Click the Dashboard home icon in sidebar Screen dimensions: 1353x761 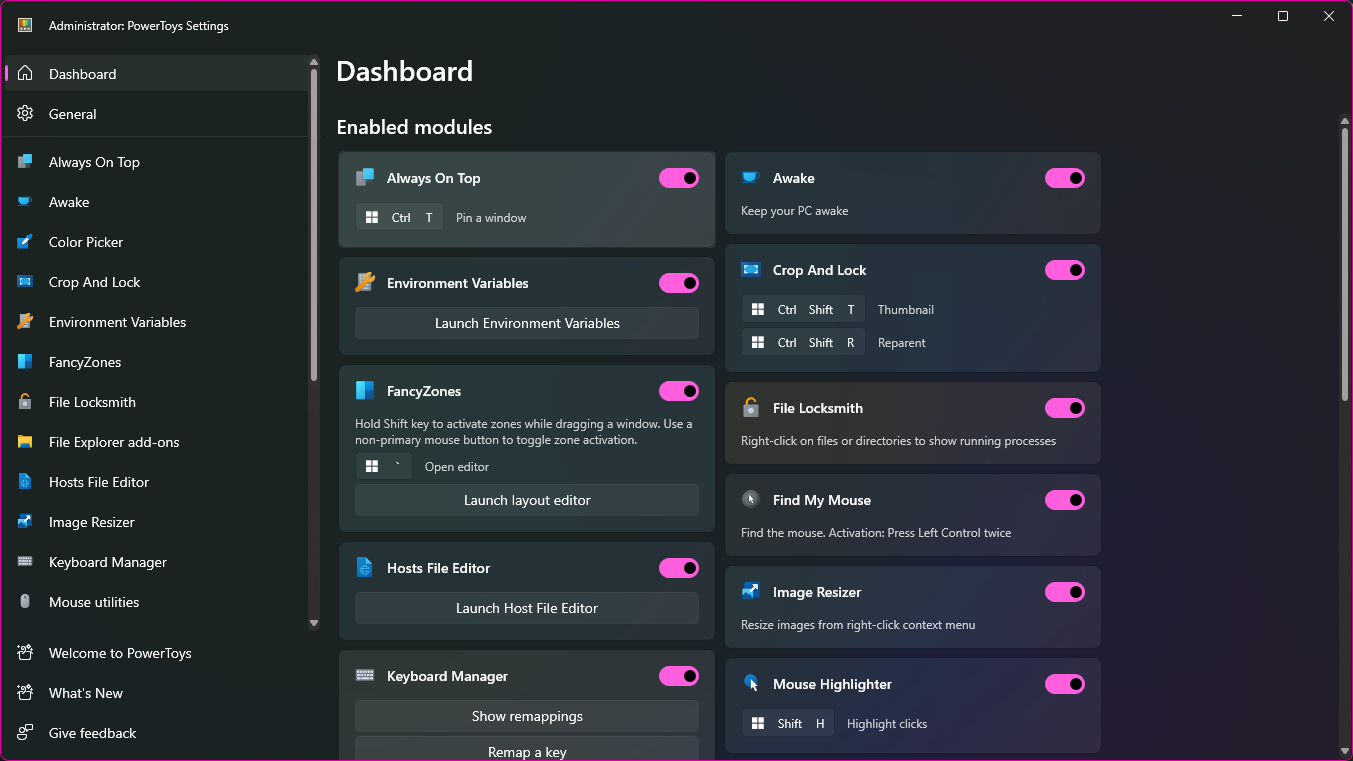(25, 74)
